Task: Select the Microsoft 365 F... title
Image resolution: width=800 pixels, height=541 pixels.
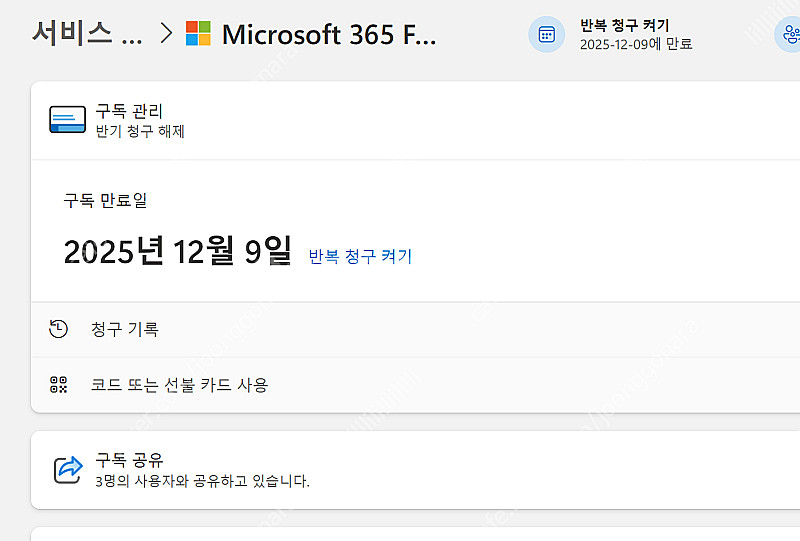Action: (x=329, y=35)
